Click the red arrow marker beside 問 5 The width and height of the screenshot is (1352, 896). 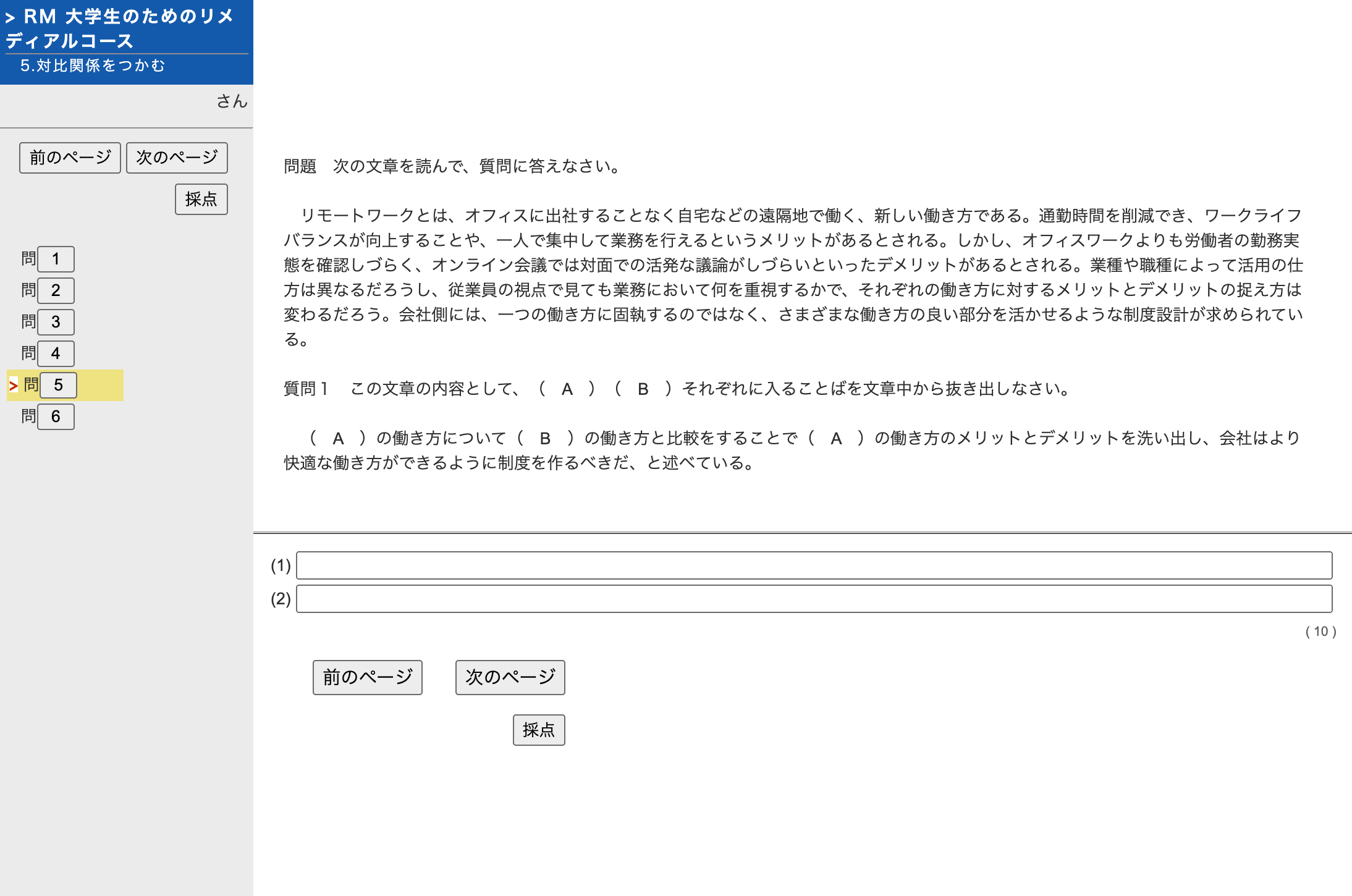pyautogui.click(x=13, y=386)
